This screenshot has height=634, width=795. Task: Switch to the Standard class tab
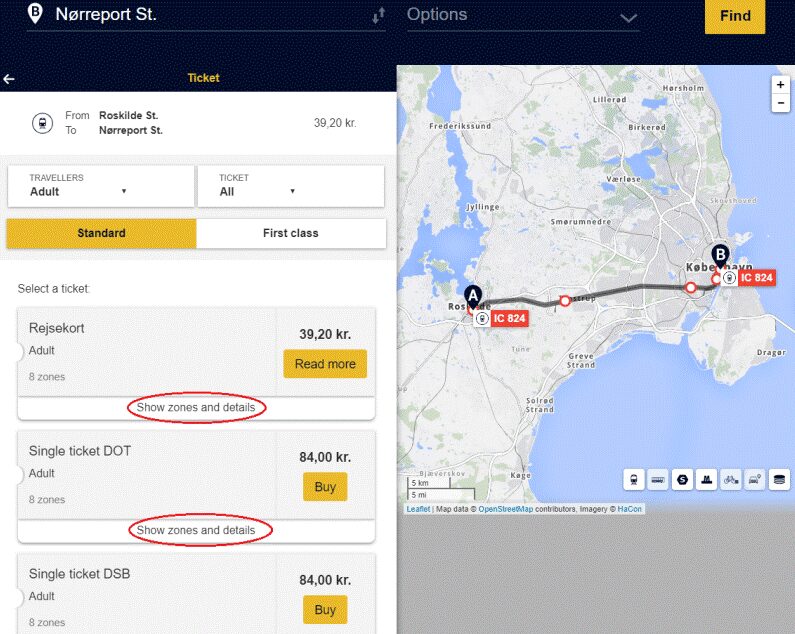pyautogui.click(x=102, y=234)
